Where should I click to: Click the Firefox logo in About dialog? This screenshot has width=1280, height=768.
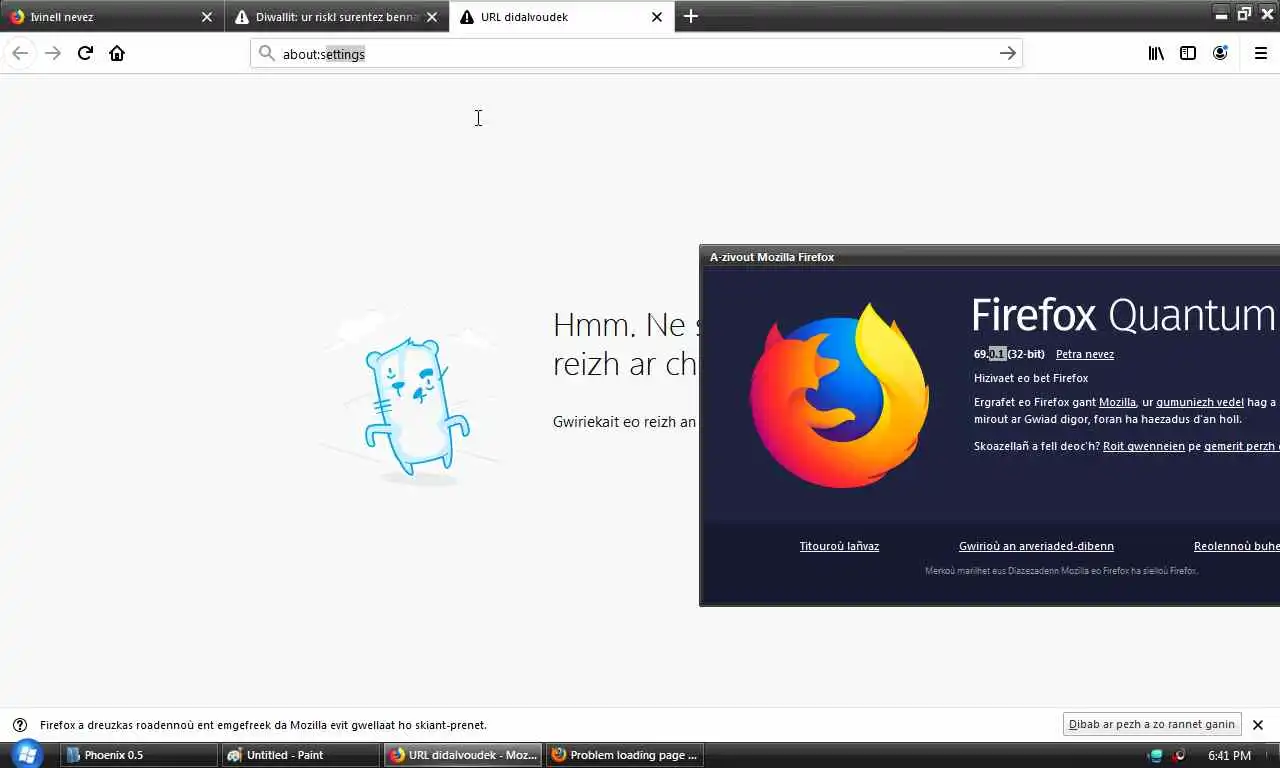[840, 395]
